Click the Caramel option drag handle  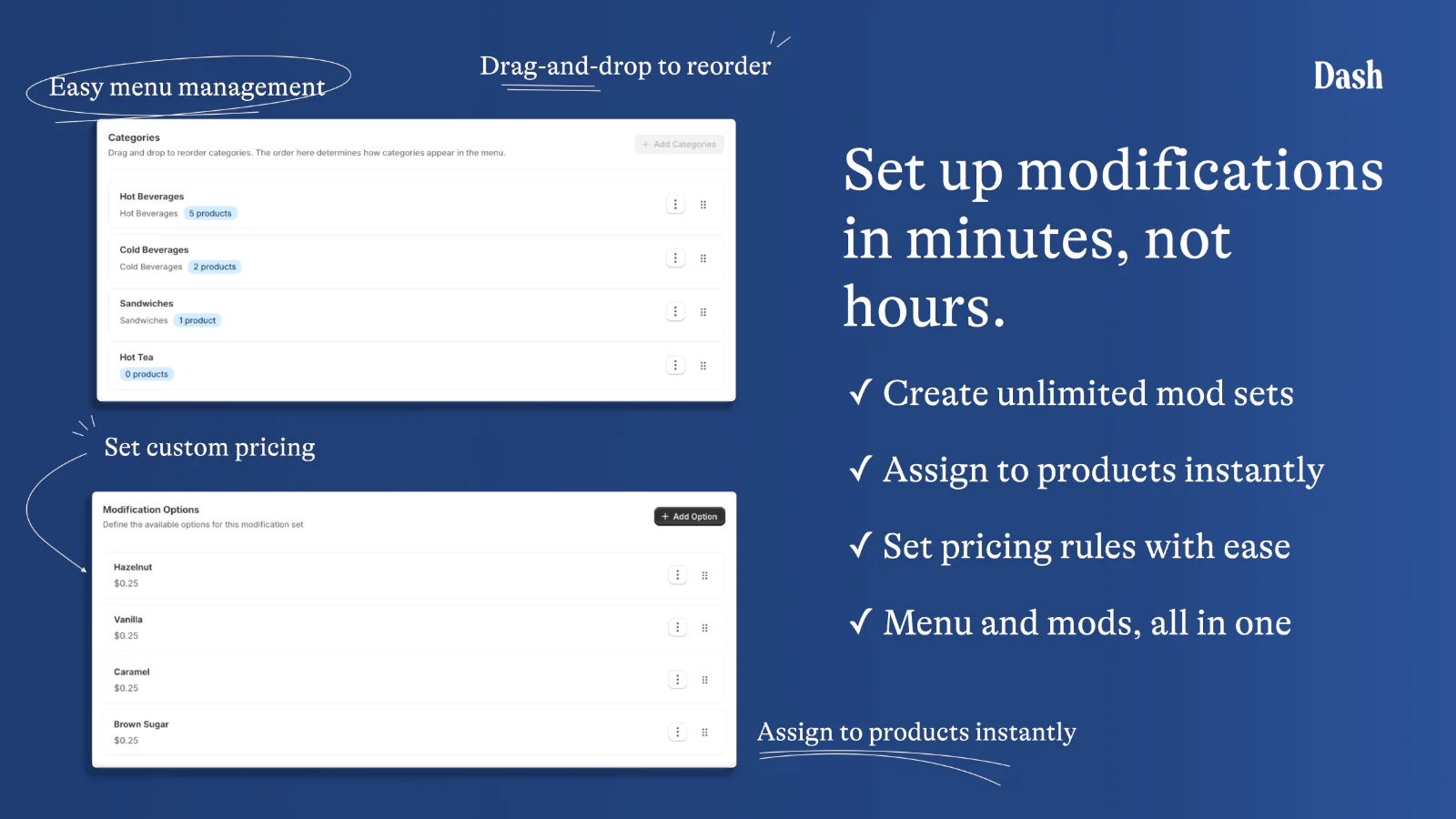705,680
